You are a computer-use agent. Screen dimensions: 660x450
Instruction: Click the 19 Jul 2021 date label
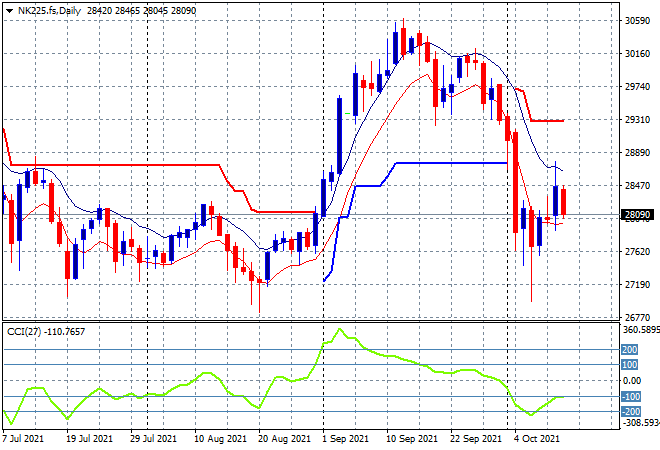tap(89, 439)
